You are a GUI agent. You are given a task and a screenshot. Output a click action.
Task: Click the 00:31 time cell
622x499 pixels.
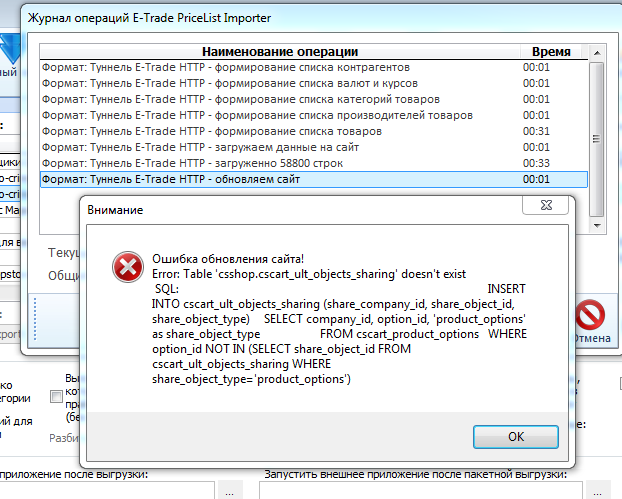(536, 131)
